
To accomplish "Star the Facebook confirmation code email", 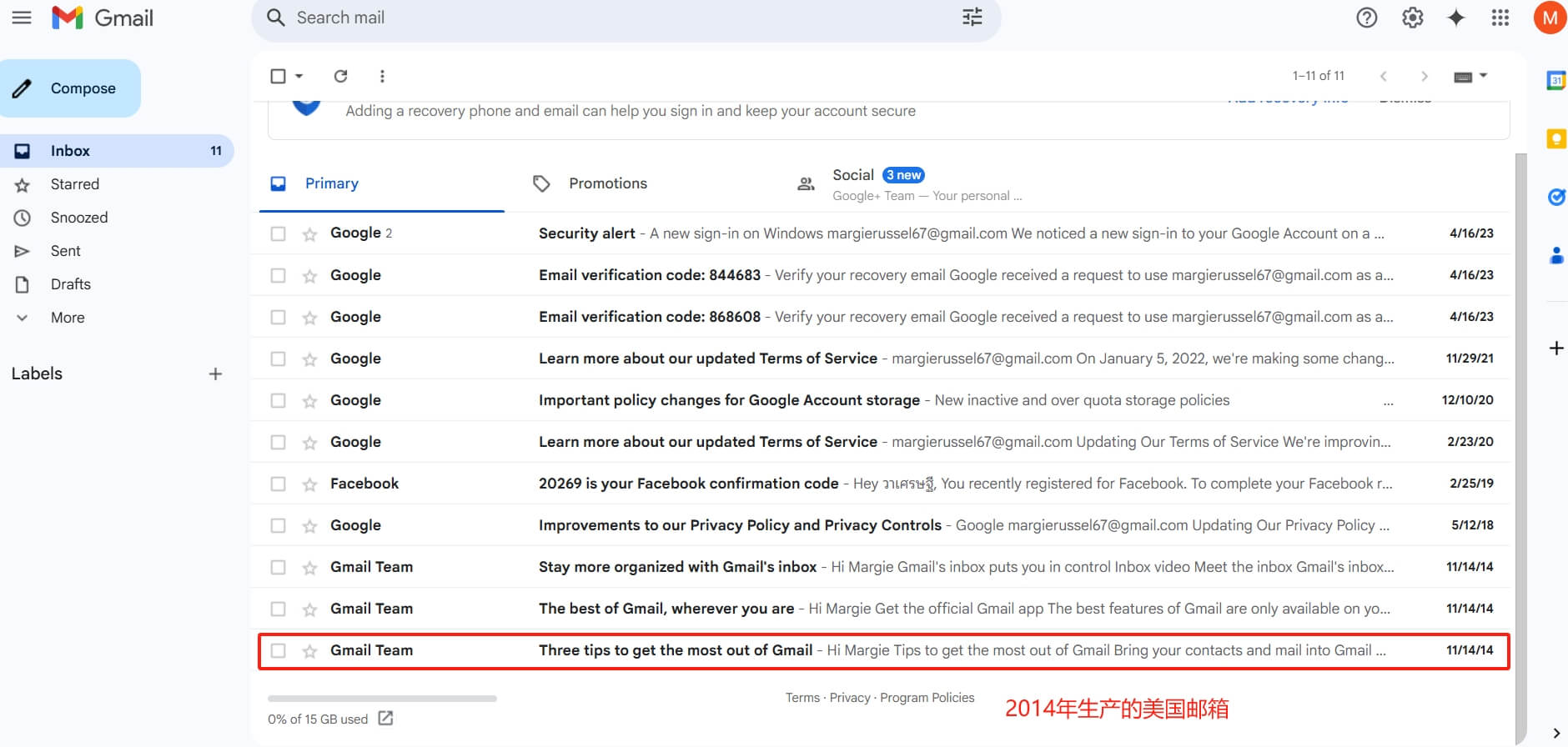I will [x=309, y=484].
